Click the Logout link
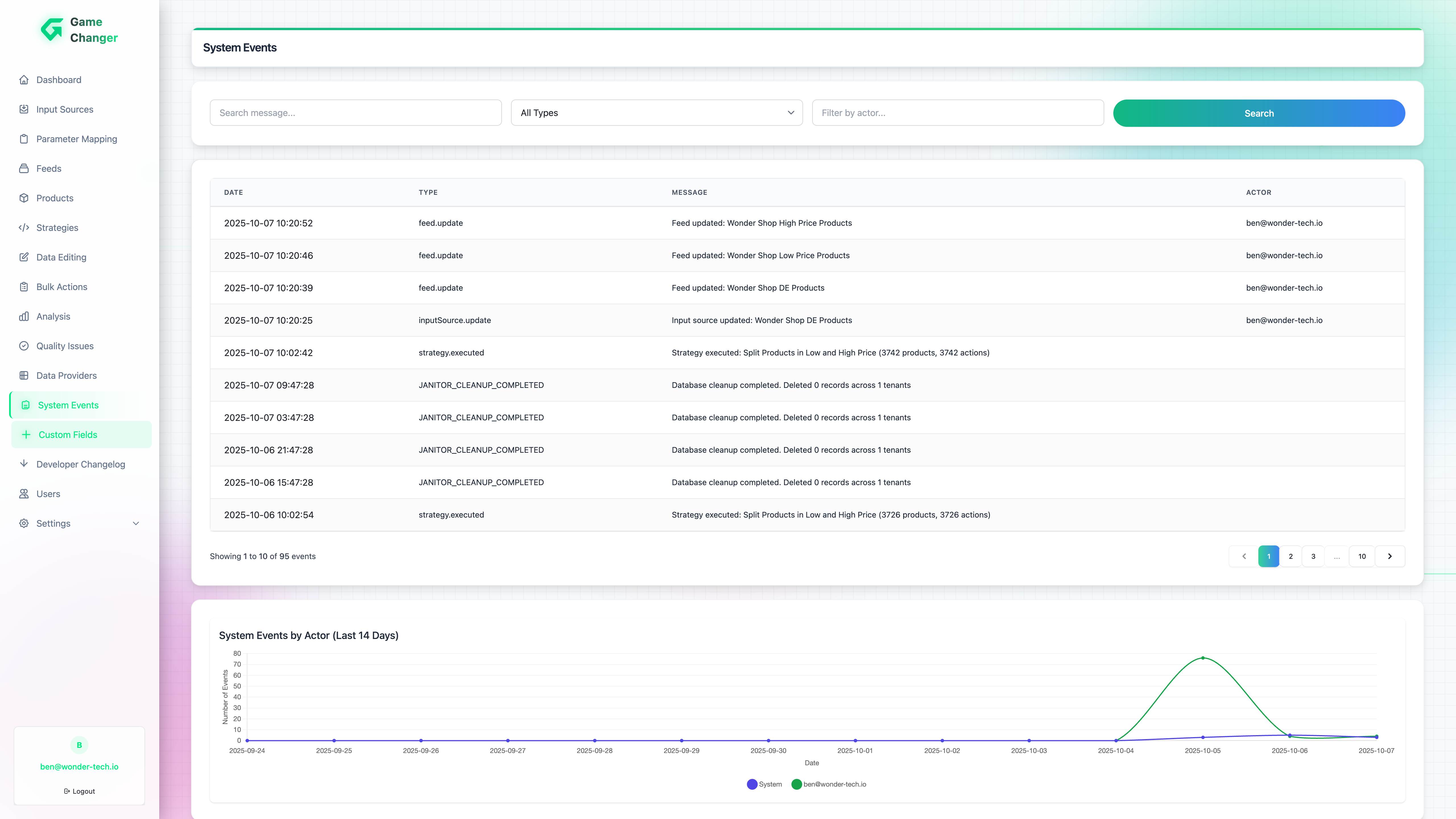 pos(79,791)
